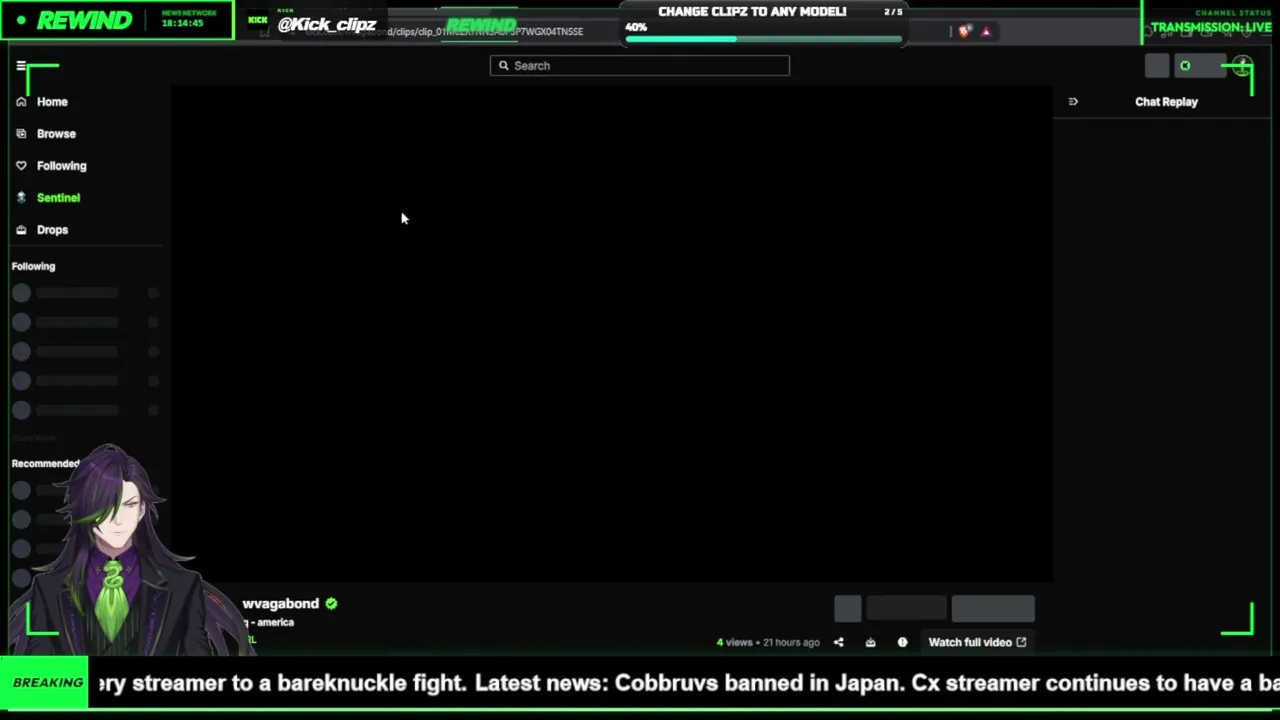The height and width of the screenshot is (720, 1280).
Task: Download the clip via download icon
Action: coord(871,643)
